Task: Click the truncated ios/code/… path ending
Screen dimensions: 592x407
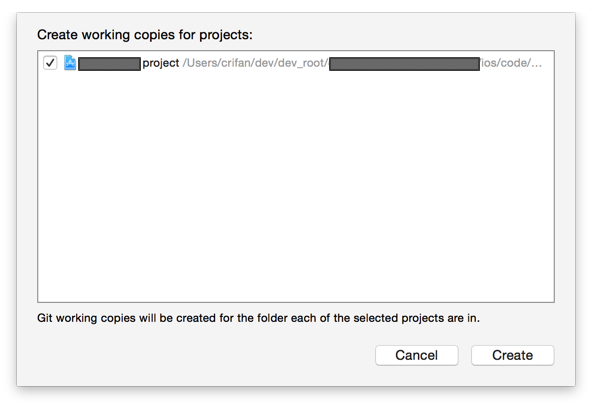Action: [511, 63]
